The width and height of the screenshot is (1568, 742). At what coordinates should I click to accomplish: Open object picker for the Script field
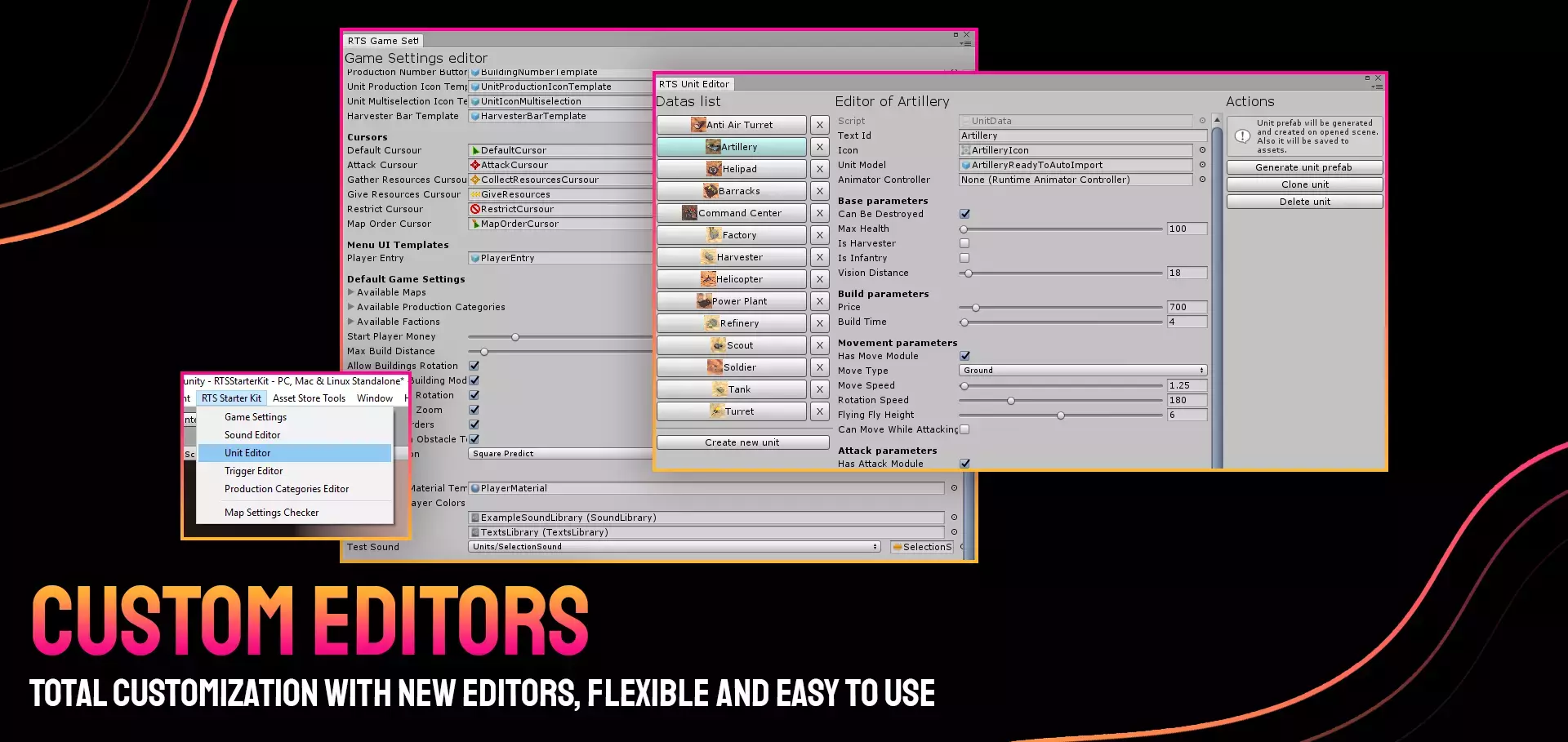point(1202,121)
